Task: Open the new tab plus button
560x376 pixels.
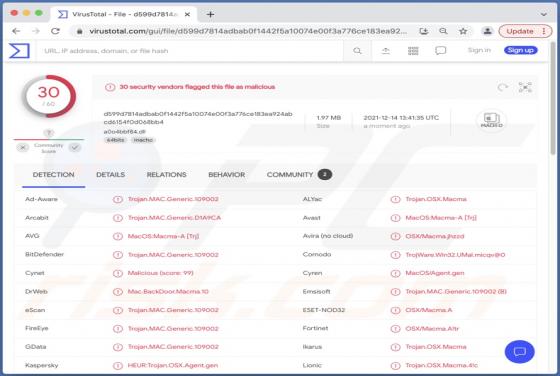Action: click(x=210, y=14)
